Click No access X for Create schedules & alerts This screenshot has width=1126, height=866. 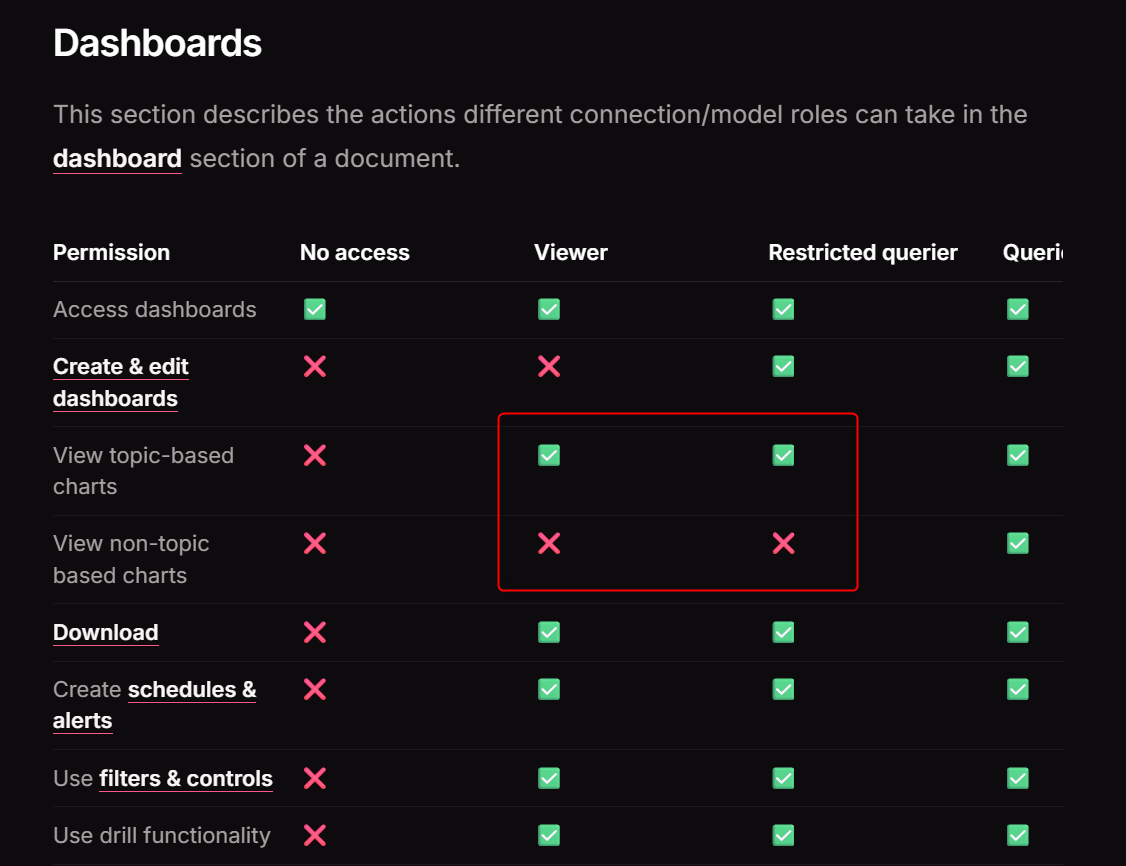coord(315,689)
